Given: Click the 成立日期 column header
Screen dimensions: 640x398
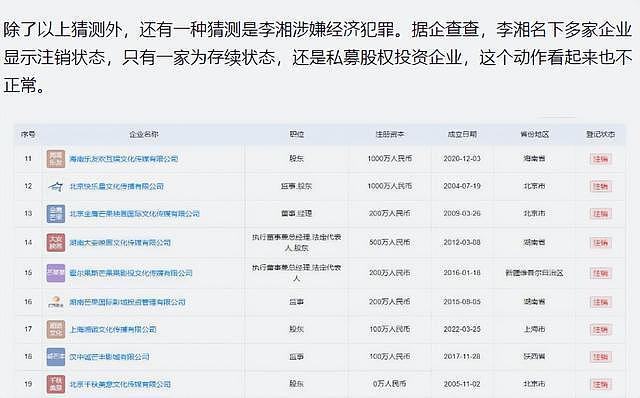Looking at the screenshot, I should coord(462,134).
